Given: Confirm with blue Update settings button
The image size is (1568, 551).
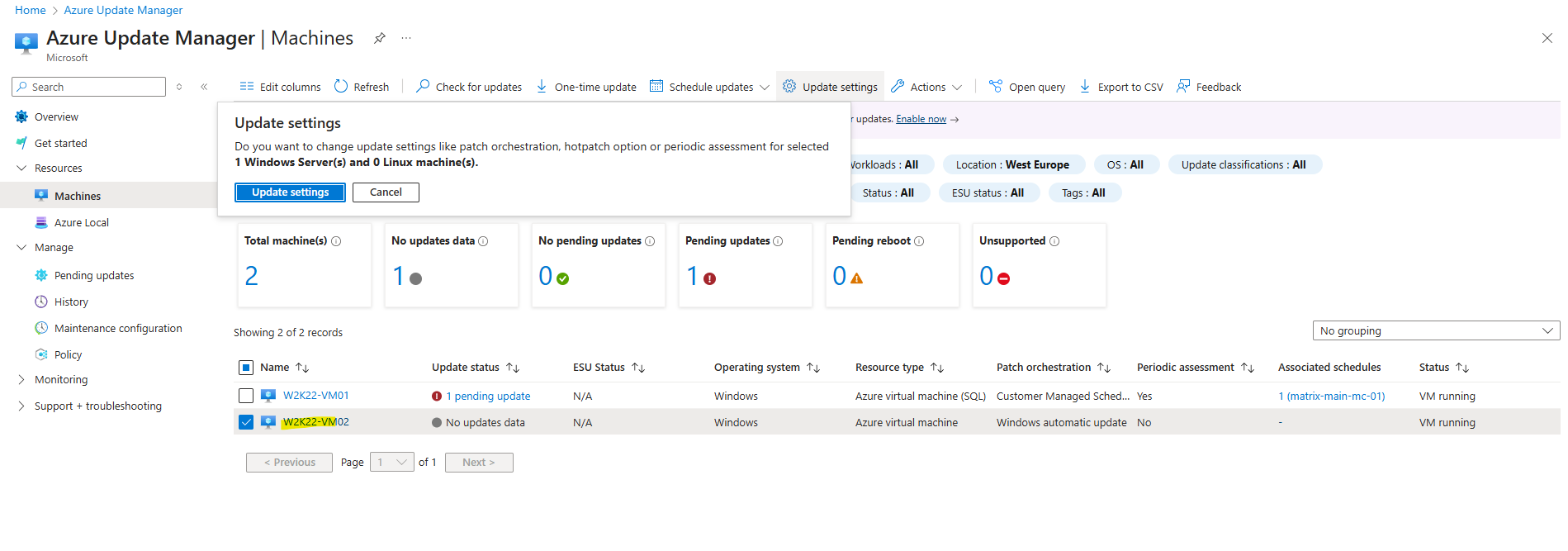Looking at the screenshot, I should click(x=291, y=192).
